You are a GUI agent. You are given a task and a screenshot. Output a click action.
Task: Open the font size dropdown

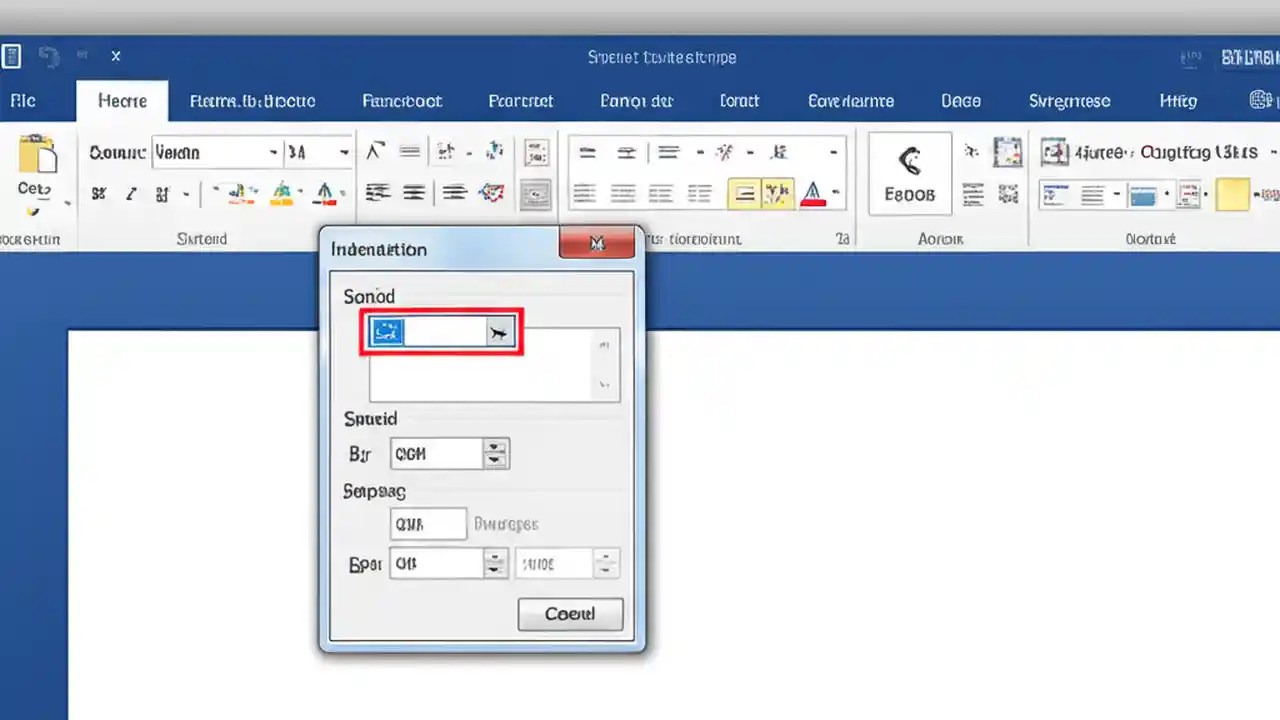pos(344,152)
